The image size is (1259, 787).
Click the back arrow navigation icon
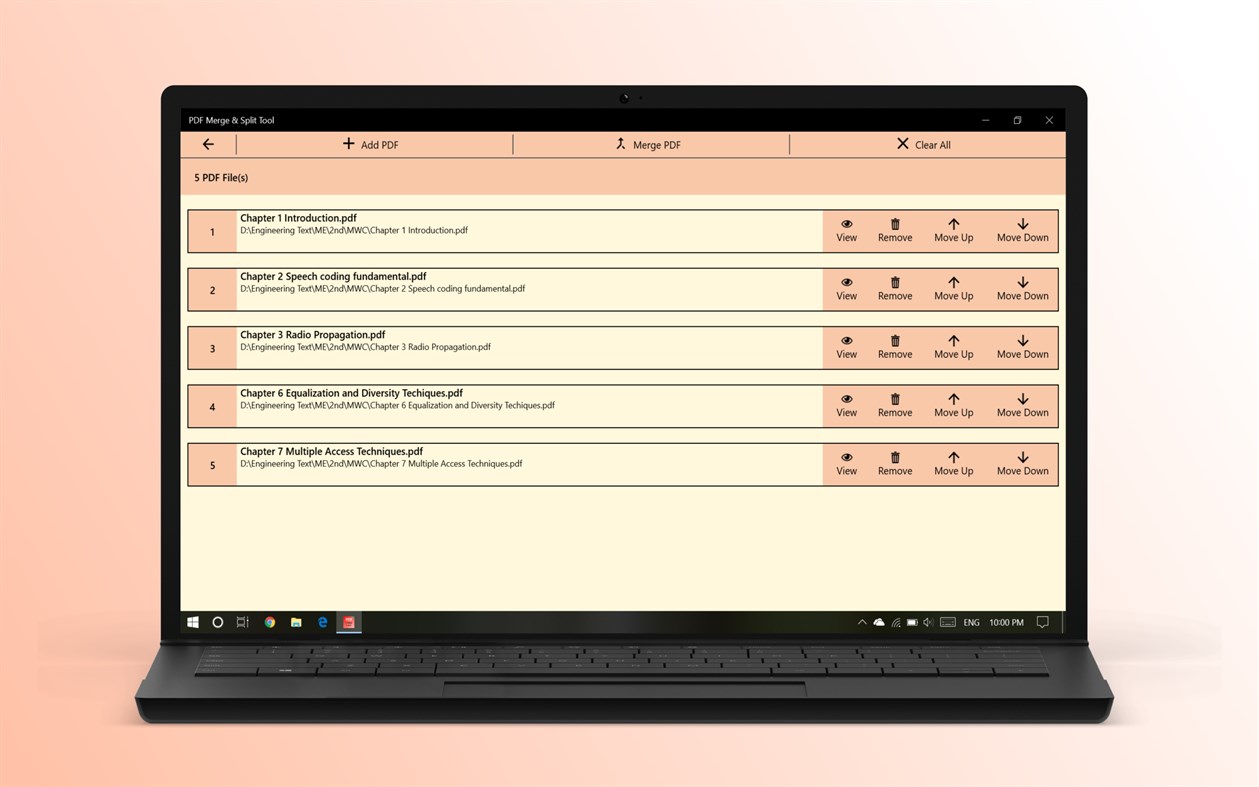pyautogui.click(x=208, y=144)
